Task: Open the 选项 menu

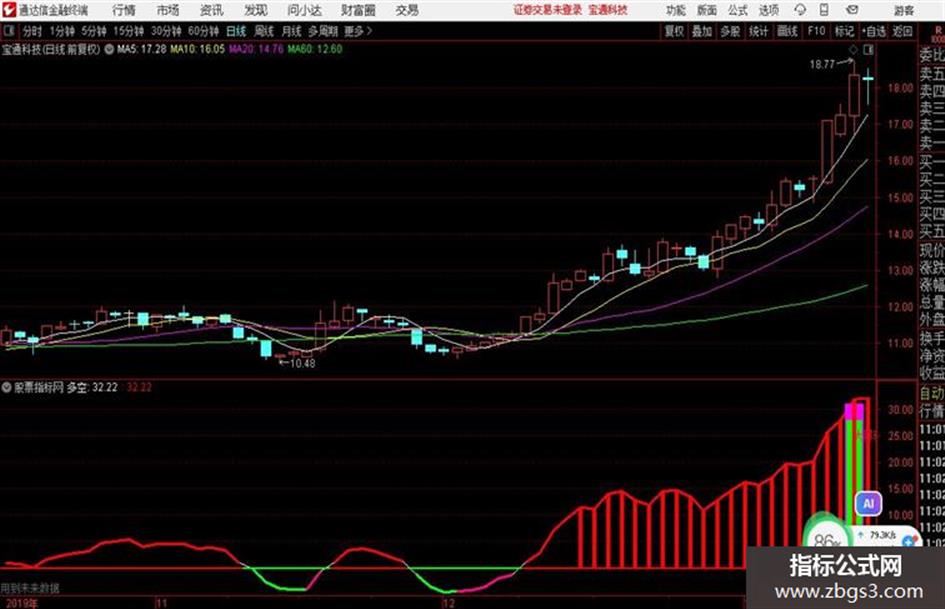Action: click(x=769, y=10)
